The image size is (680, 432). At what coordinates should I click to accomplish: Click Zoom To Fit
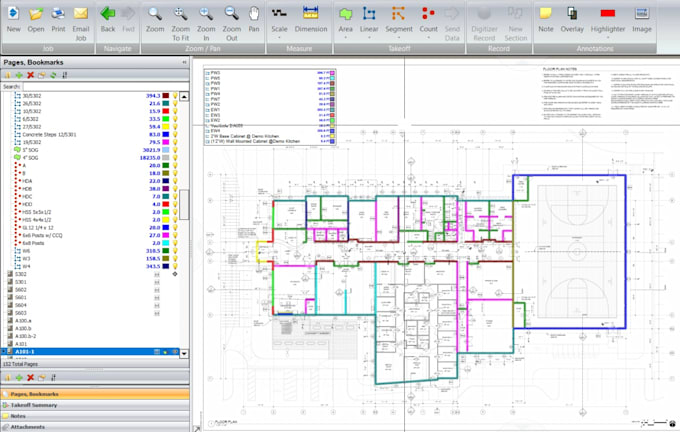180,24
